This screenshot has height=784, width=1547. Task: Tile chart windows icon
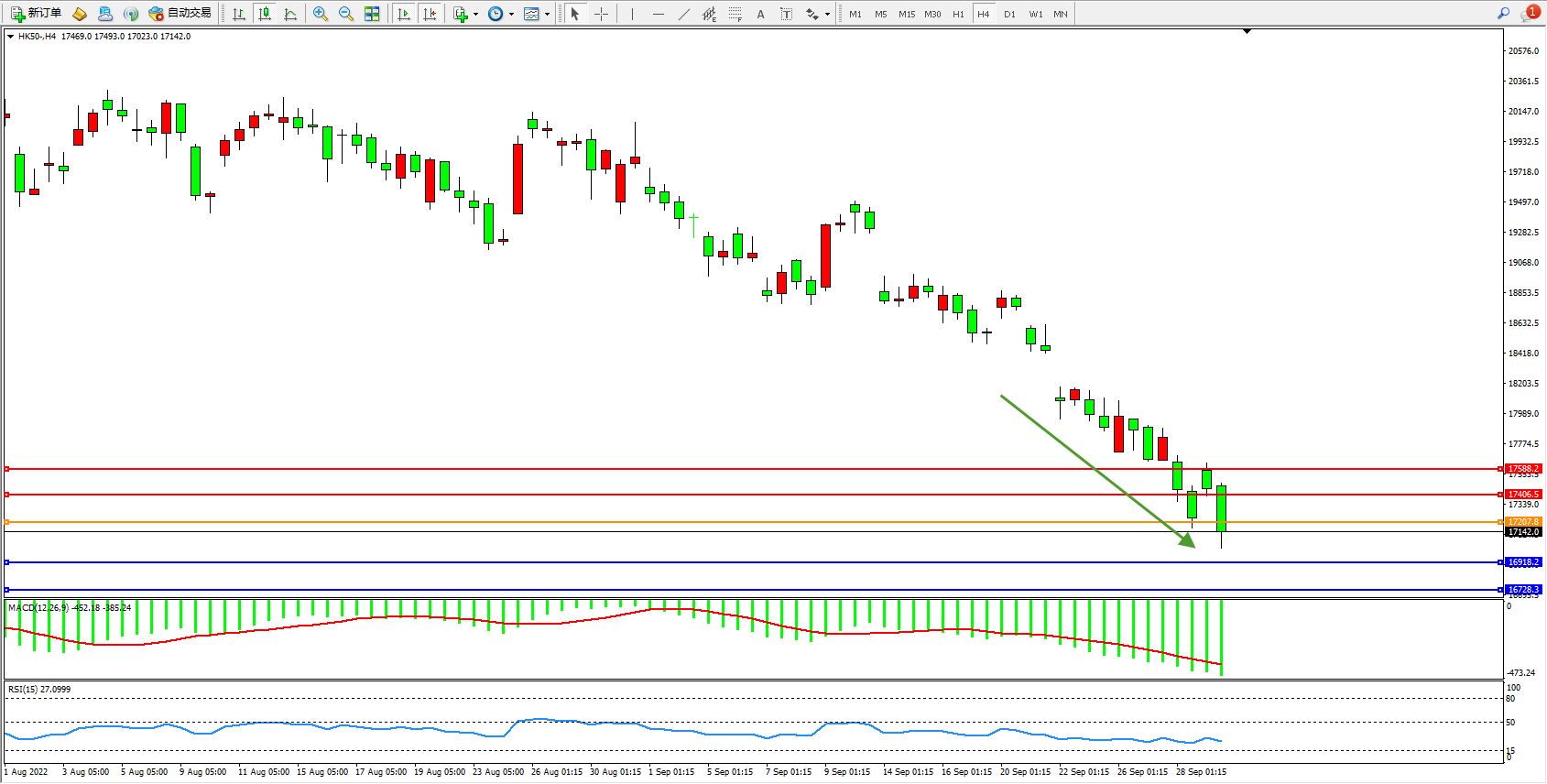coord(372,14)
